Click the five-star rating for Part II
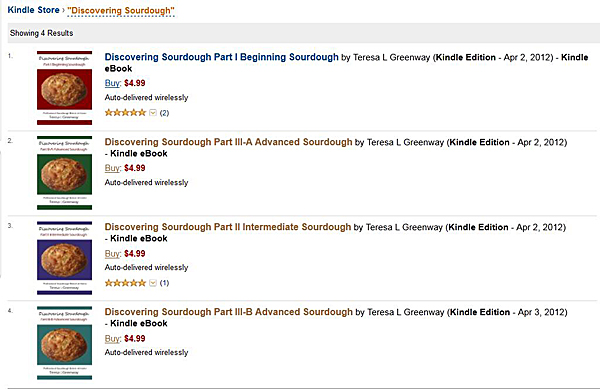This screenshot has width=600, height=389. point(125,283)
